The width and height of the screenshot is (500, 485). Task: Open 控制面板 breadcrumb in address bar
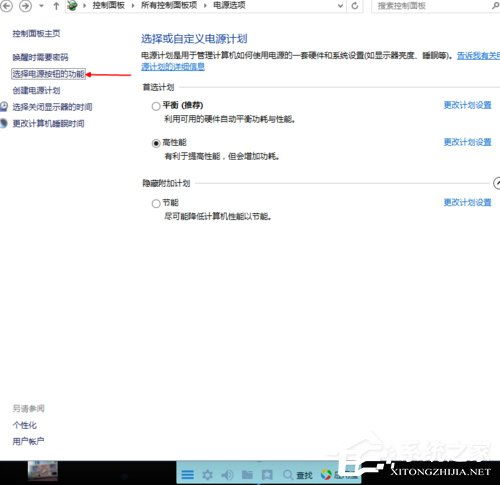point(108,6)
